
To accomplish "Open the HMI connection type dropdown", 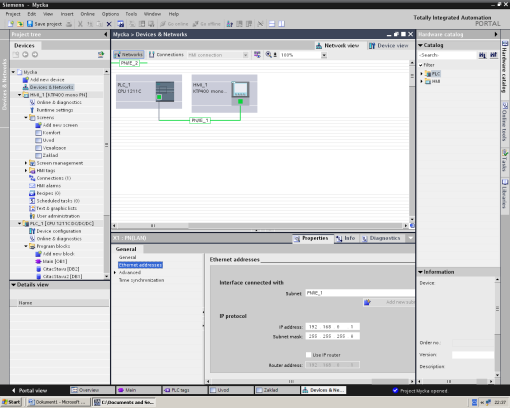I will tap(246, 55).
